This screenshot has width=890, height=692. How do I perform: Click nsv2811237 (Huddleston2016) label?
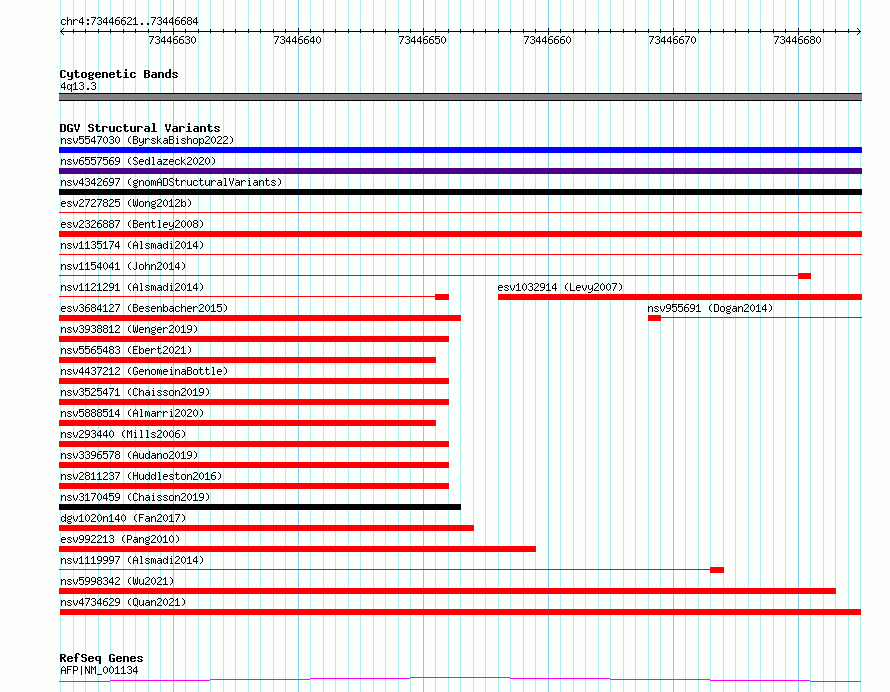tap(141, 476)
